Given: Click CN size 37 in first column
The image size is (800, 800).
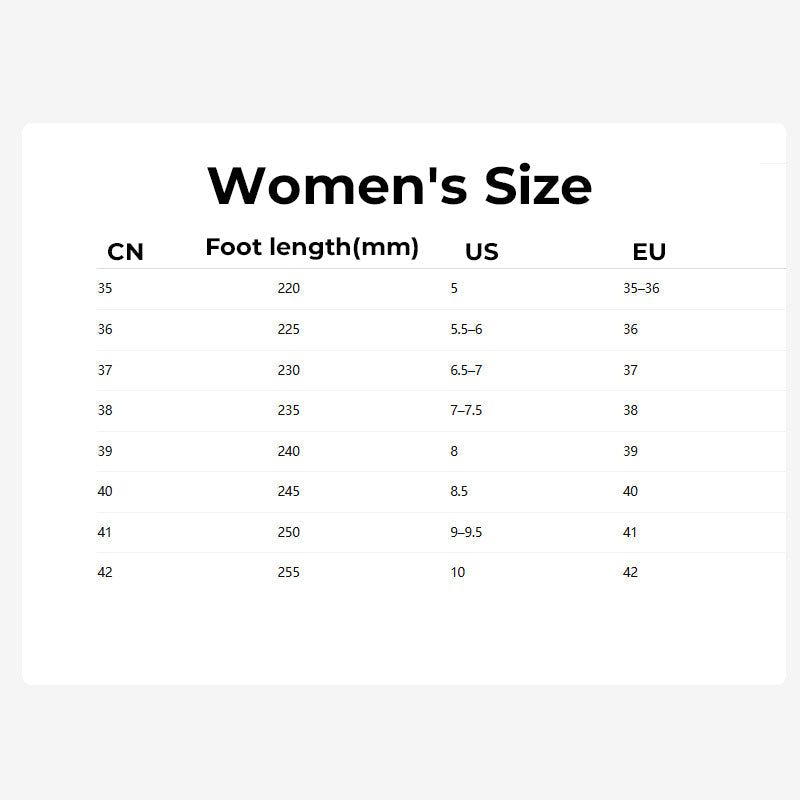Looking at the screenshot, I should (x=105, y=370).
